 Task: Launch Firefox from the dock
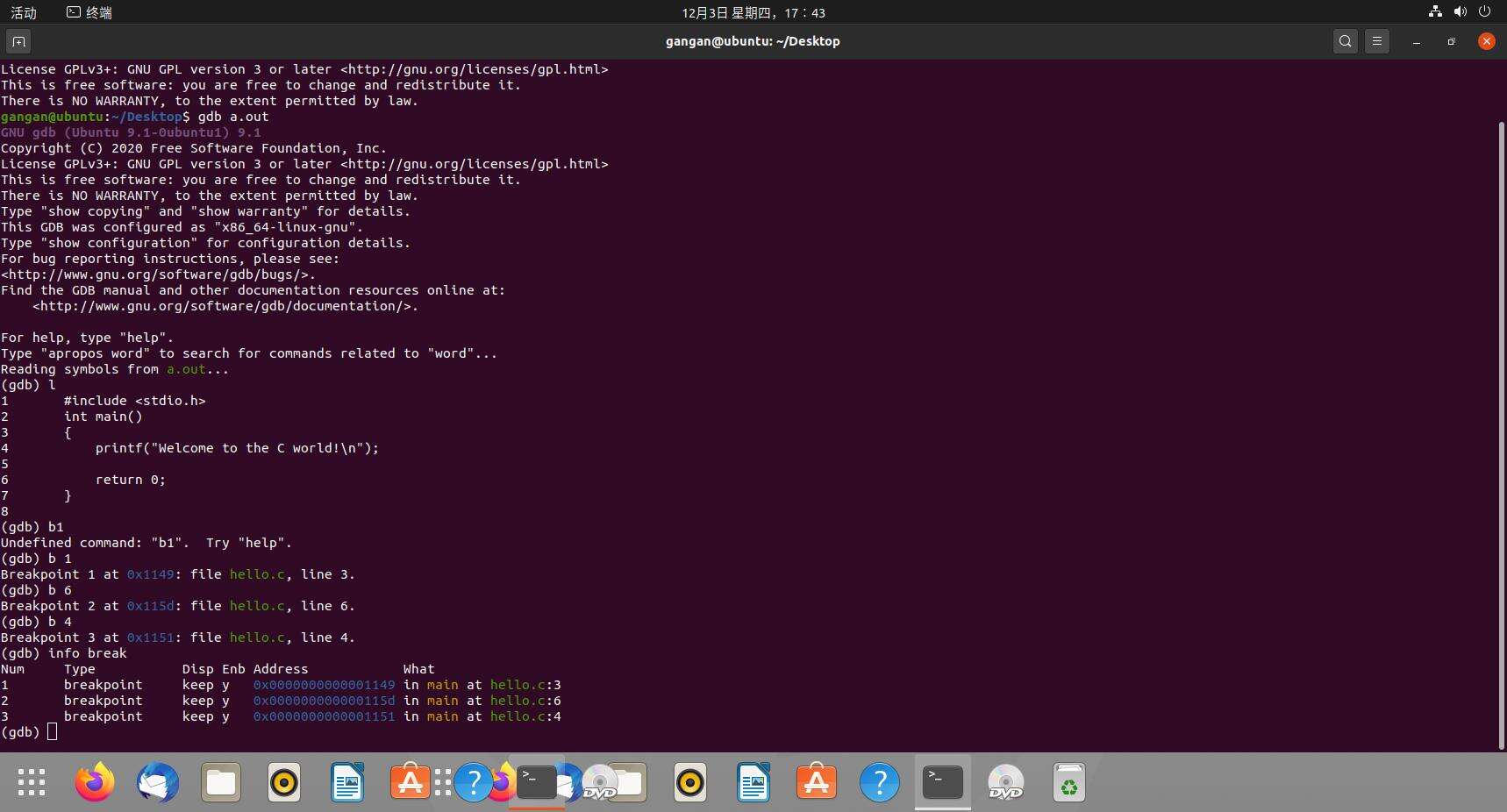pyautogui.click(x=94, y=783)
